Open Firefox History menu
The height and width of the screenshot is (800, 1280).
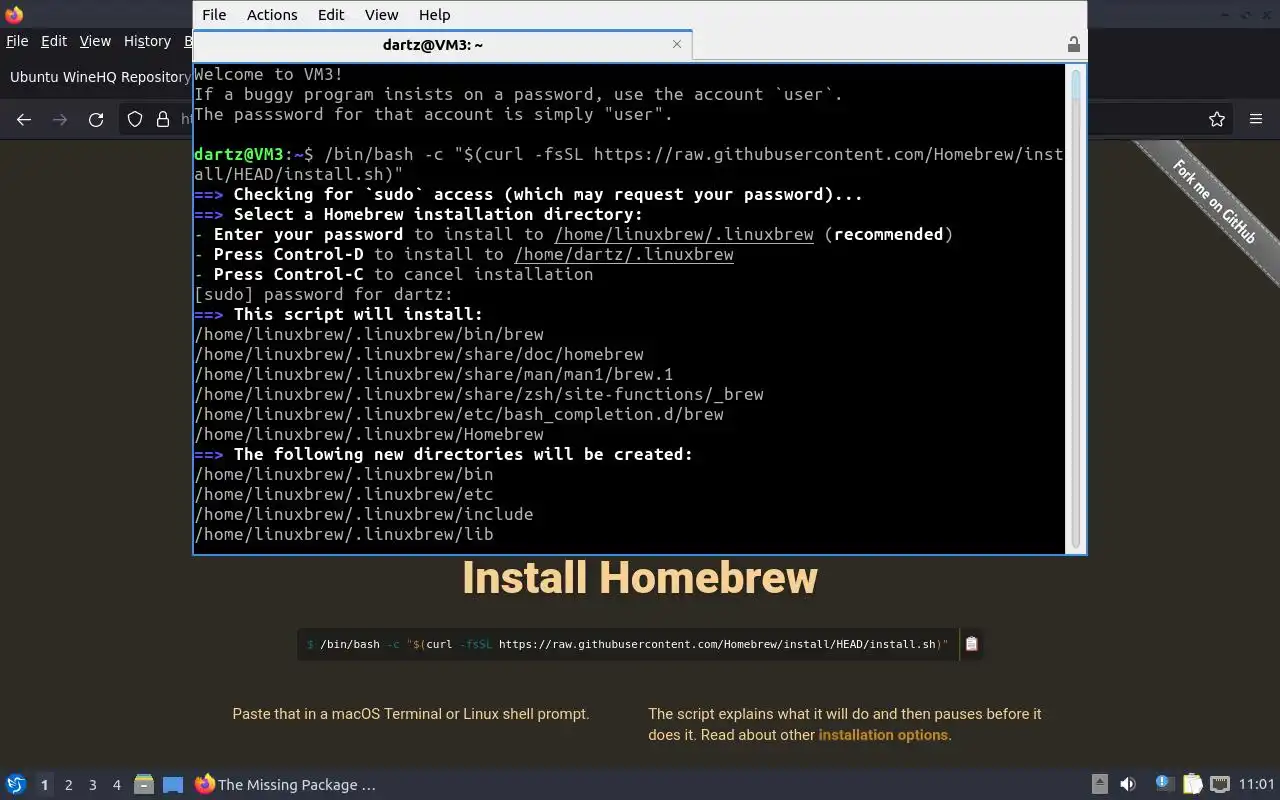(147, 41)
